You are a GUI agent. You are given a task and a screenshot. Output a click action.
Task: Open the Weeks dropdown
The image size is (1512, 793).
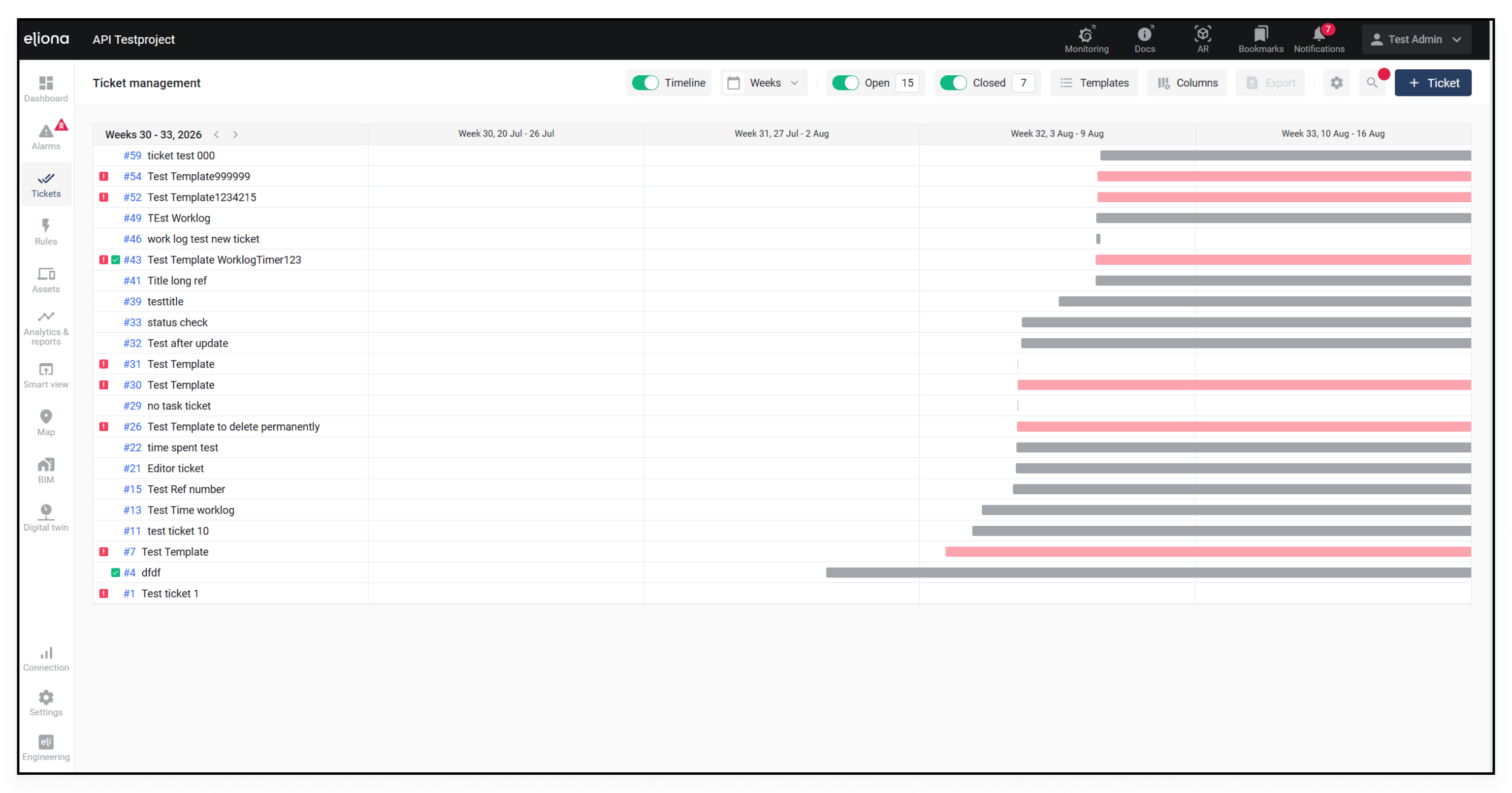tap(764, 83)
